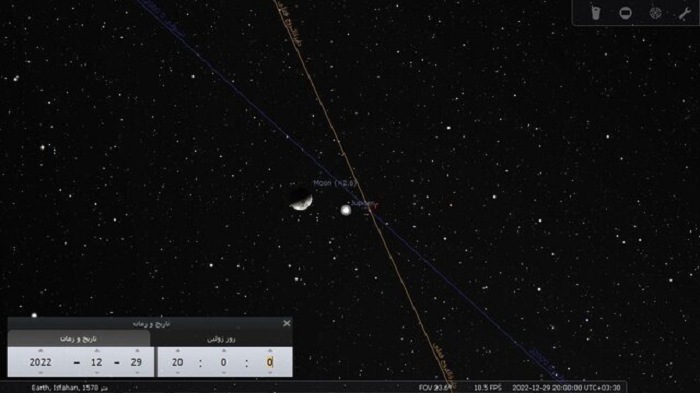
Task: Select the Moon in the sky
Action: pyautogui.click(x=301, y=200)
